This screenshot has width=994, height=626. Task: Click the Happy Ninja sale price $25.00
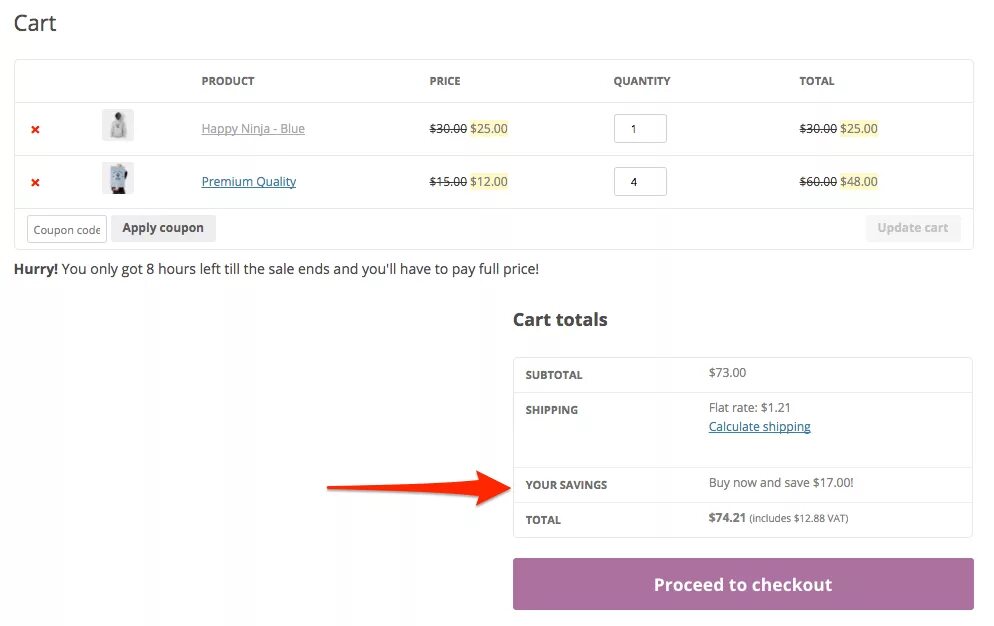click(x=489, y=129)
